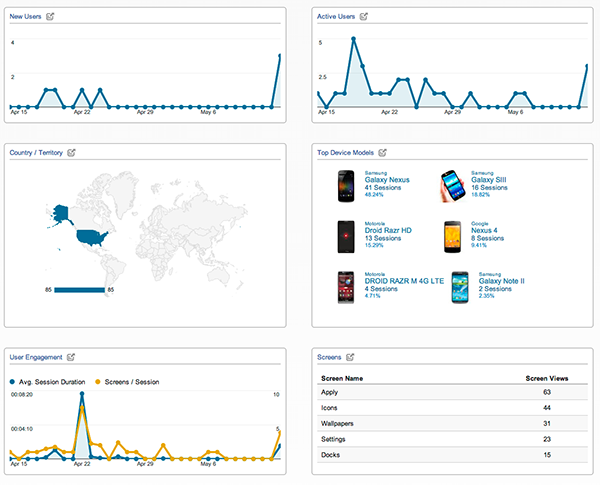Click the 44 screen views value
Viewport: 600px width, 485px height.
(547, 408)
